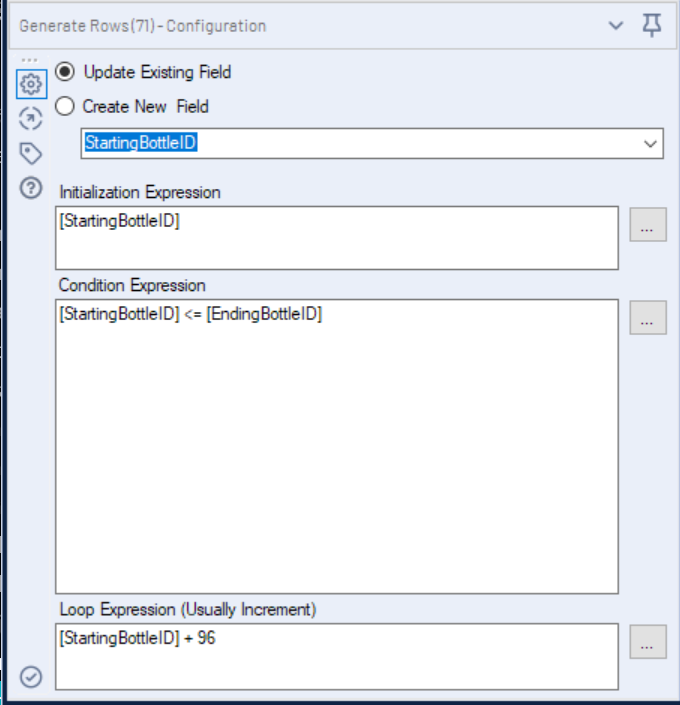Click the Loop Expression (Usually Increment) label

pyautogui.click(x=188, y=610)
